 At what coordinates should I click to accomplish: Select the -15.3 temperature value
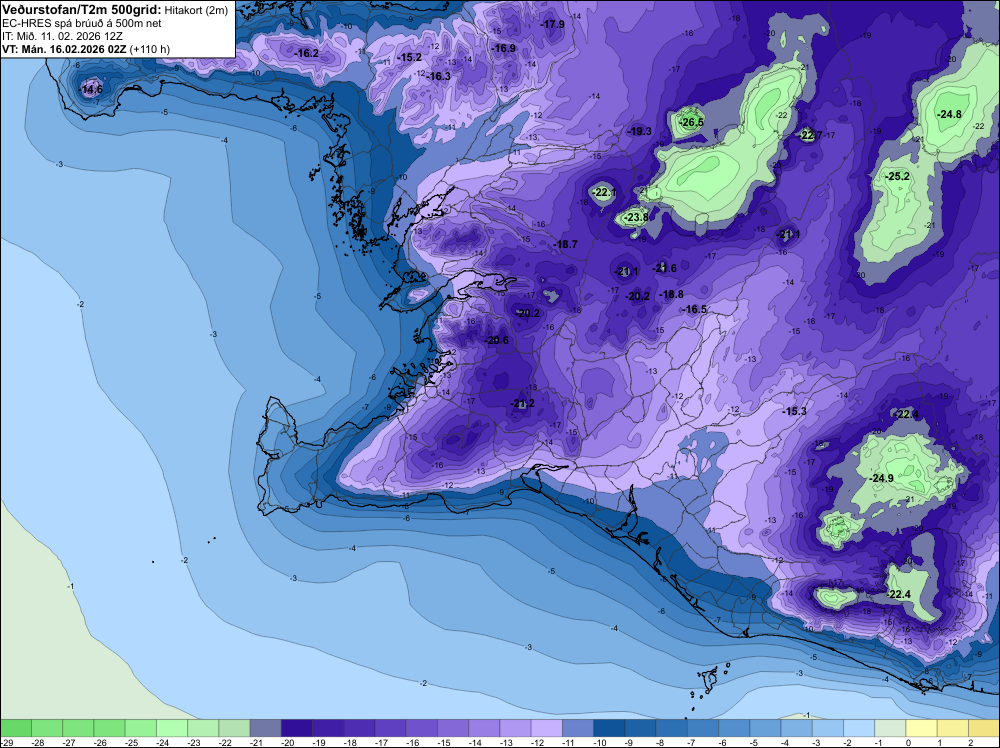pos(795,412)
